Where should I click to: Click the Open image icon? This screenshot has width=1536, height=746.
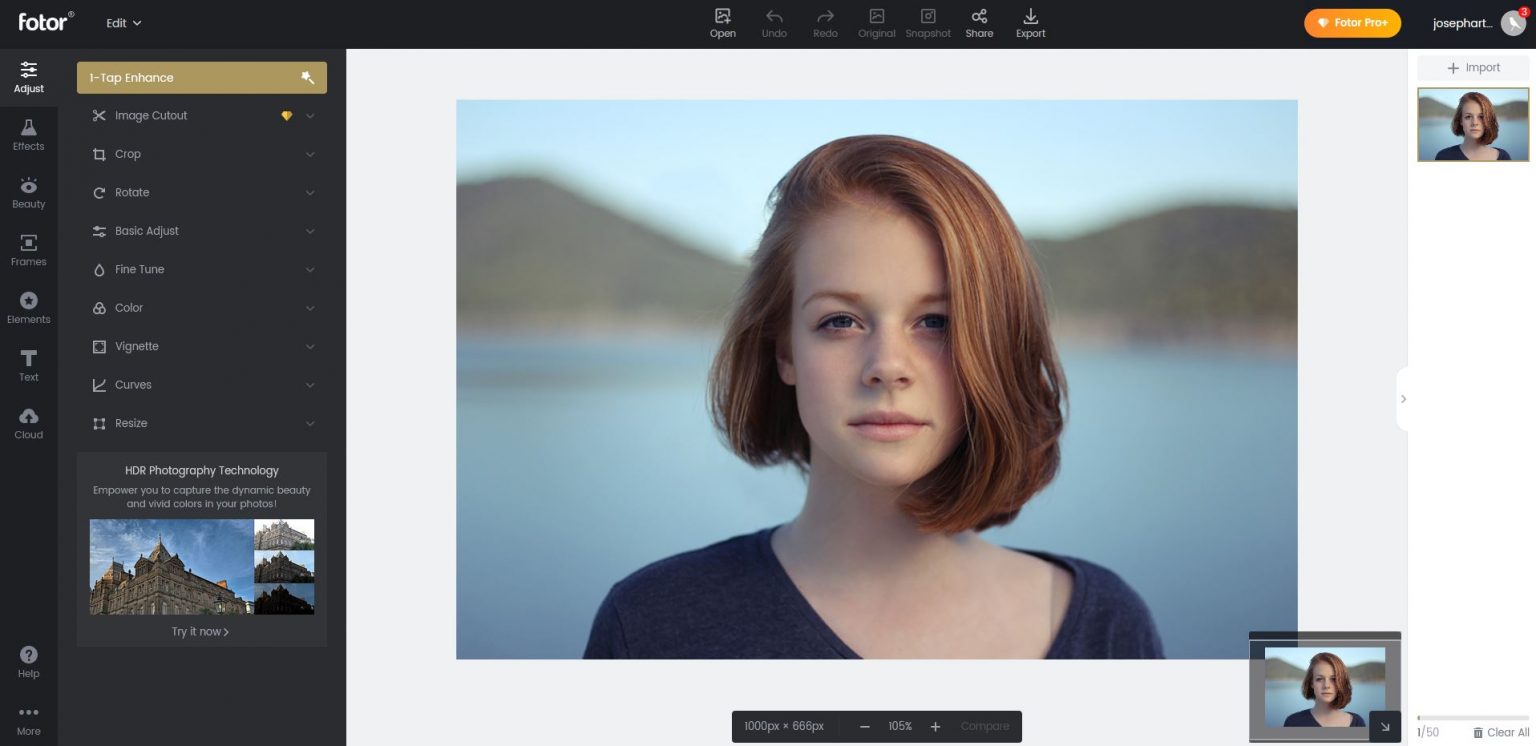(x=722, y=23)
